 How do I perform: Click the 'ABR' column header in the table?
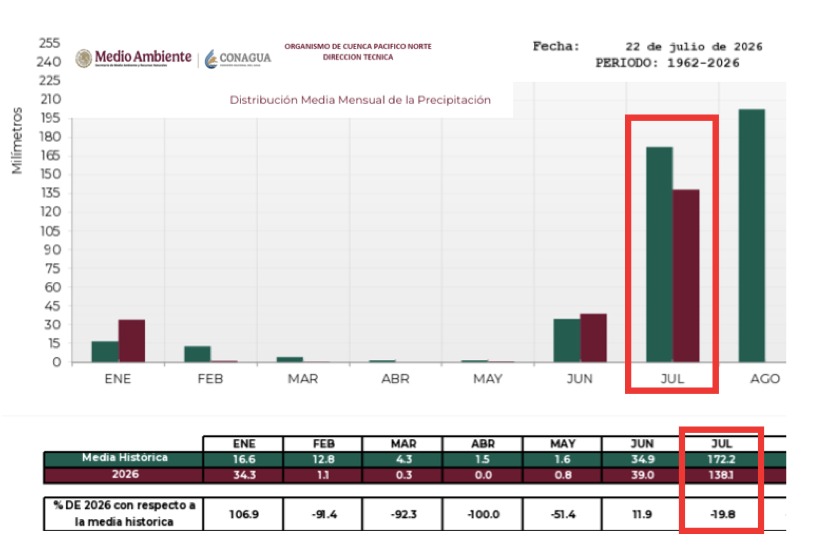pos(483,444)
